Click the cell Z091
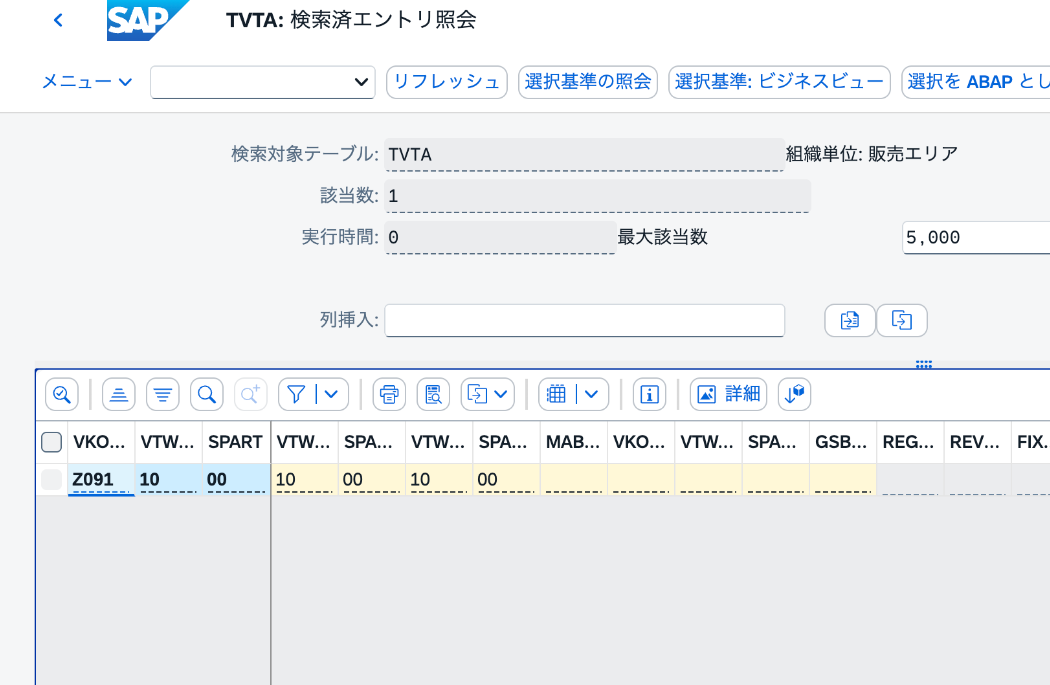Viewport: 1050px width, 685px height. point(100,479)
